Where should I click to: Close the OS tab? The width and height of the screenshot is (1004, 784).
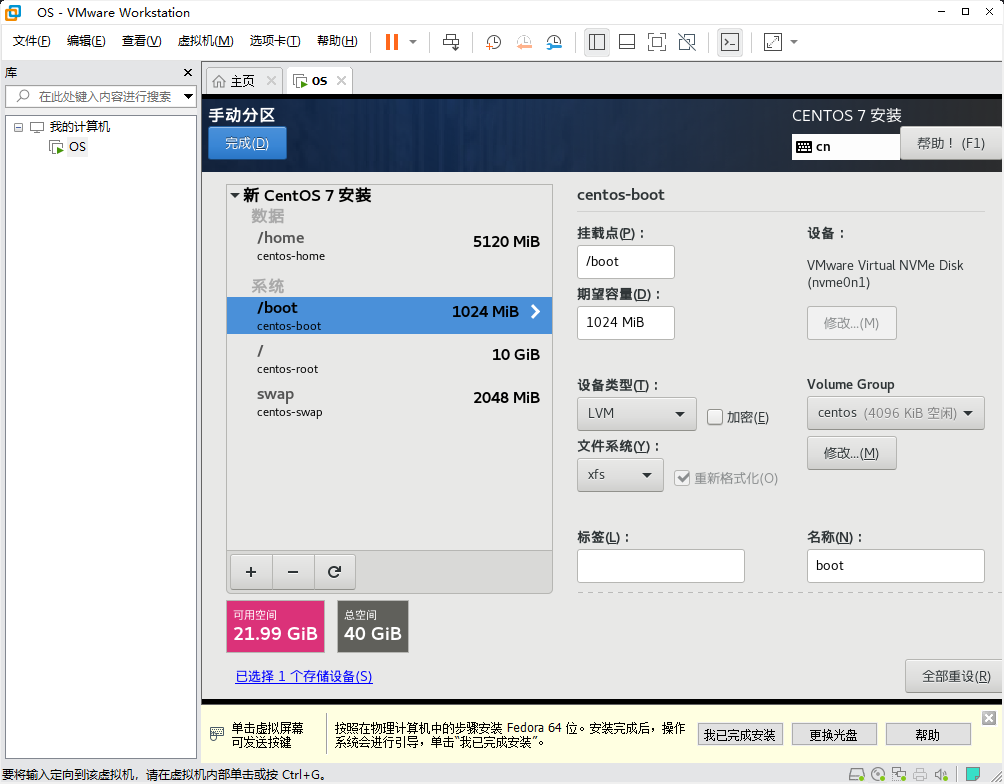(x=341, y=81)
